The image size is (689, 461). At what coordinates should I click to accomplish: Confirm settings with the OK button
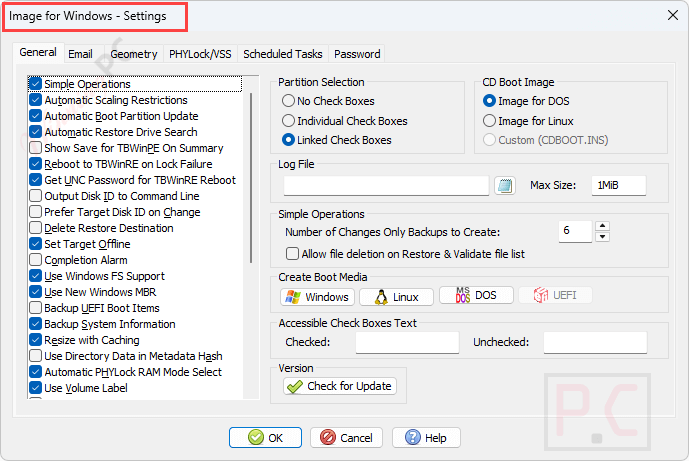(x=265, y=438)
